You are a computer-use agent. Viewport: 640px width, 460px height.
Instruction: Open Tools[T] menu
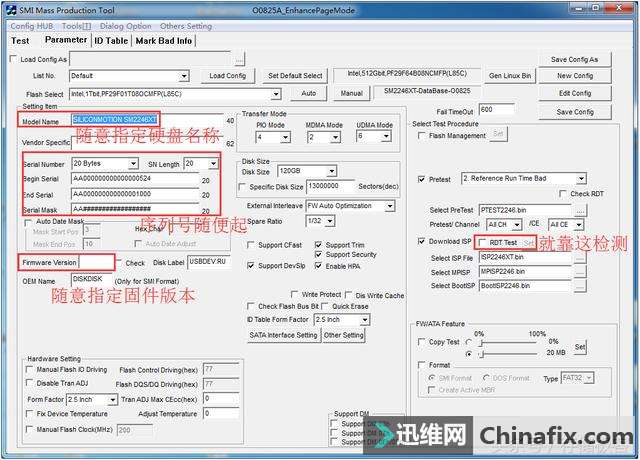click(x=76, y=26)
